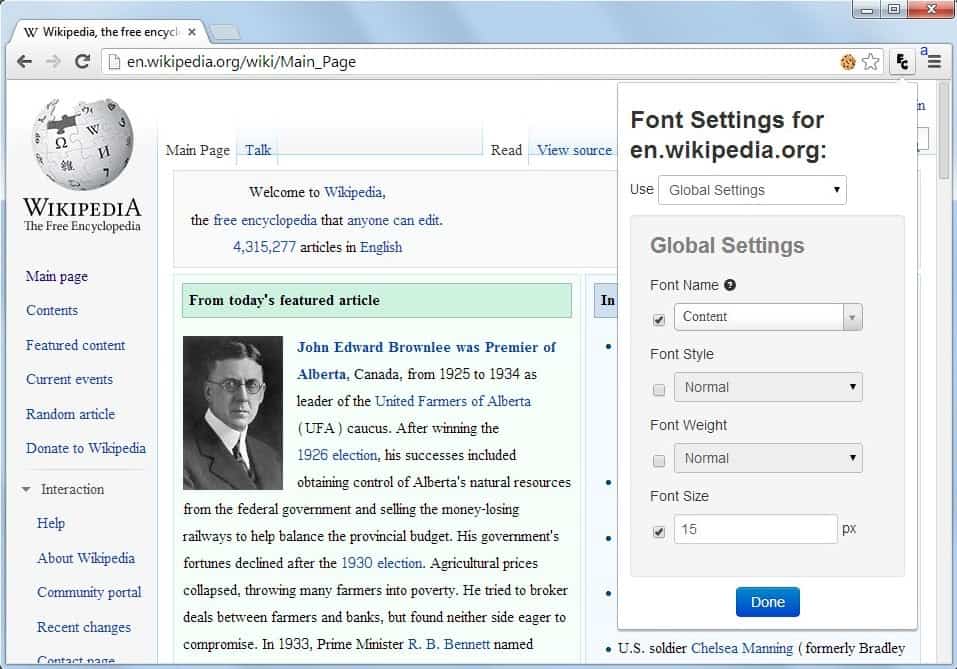
Task: Open the Use Global Settings dropdown
Action: (752, 190)
